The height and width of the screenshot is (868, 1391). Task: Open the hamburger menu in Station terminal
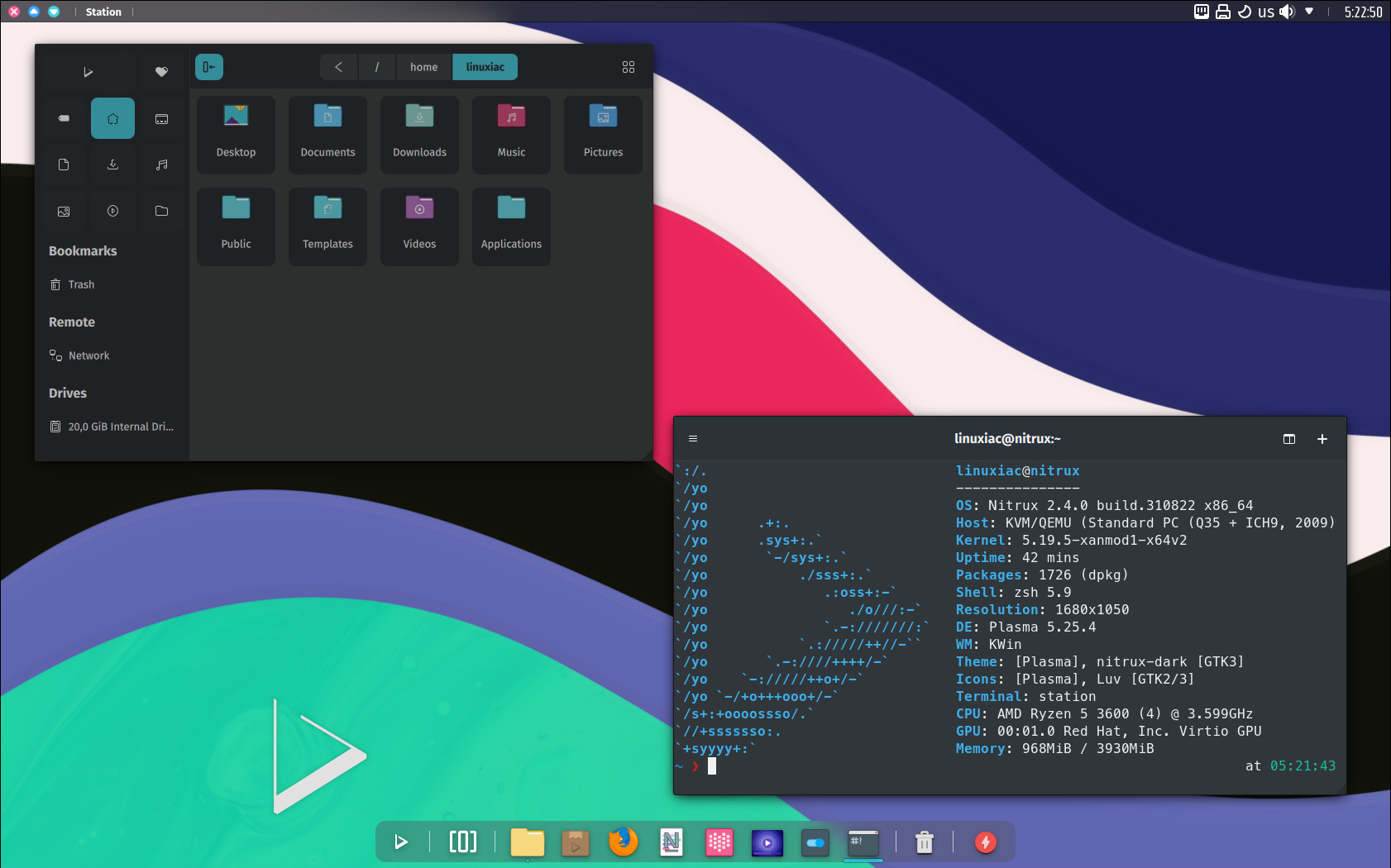click(x=693, y=439)
